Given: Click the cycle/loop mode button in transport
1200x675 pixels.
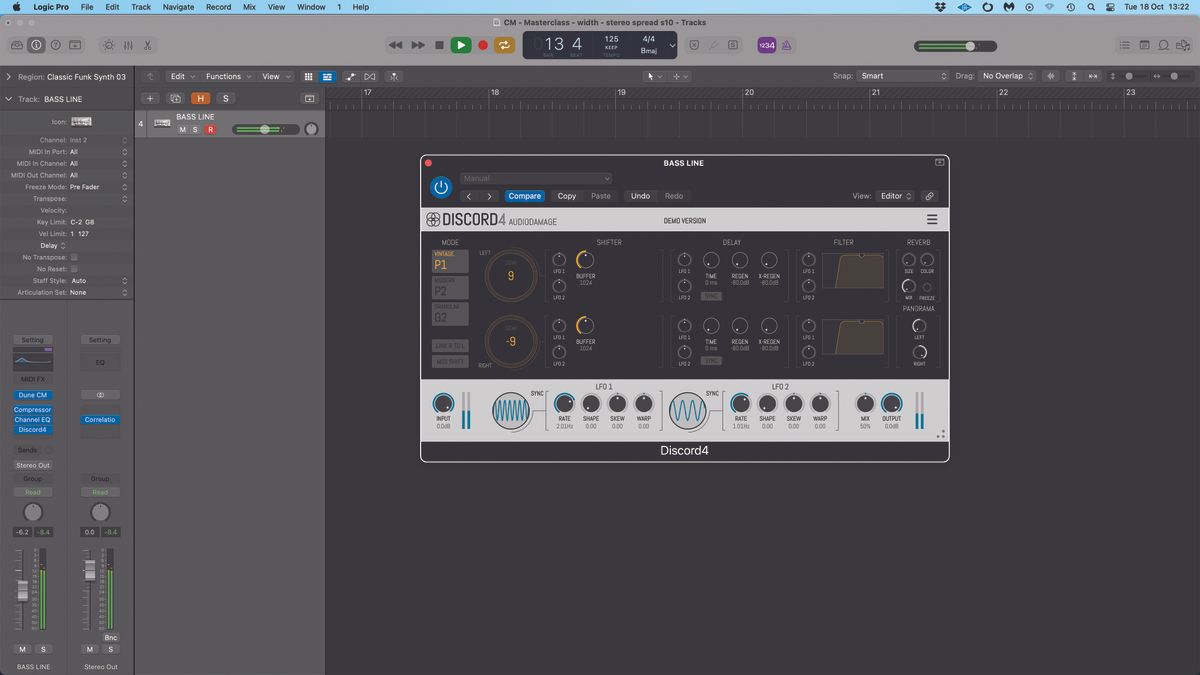Looking at the screenshot, I should tap(504, 45).
